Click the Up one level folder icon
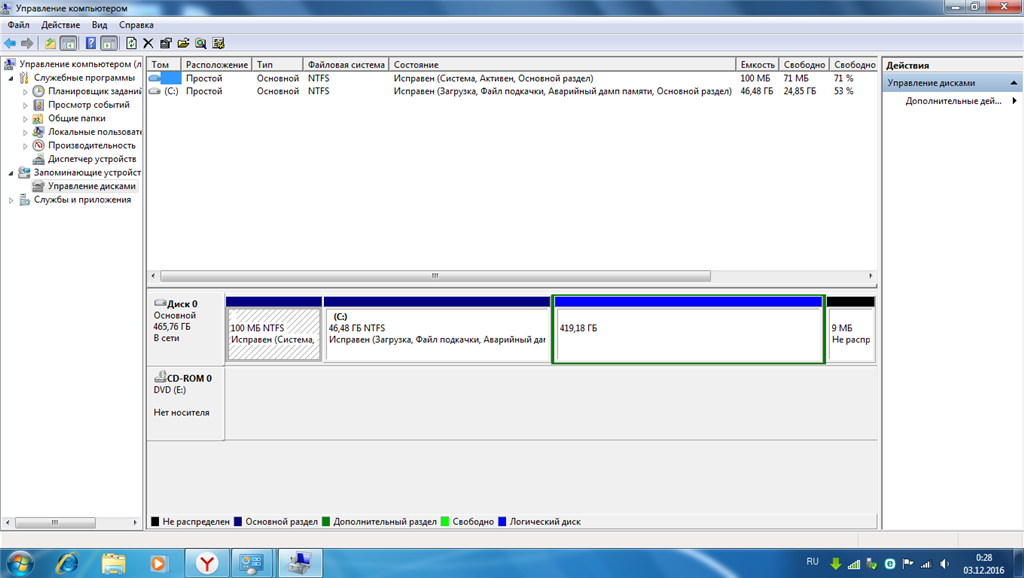The width and height of the screenshot is (1024, 578). tap(50, 44)
